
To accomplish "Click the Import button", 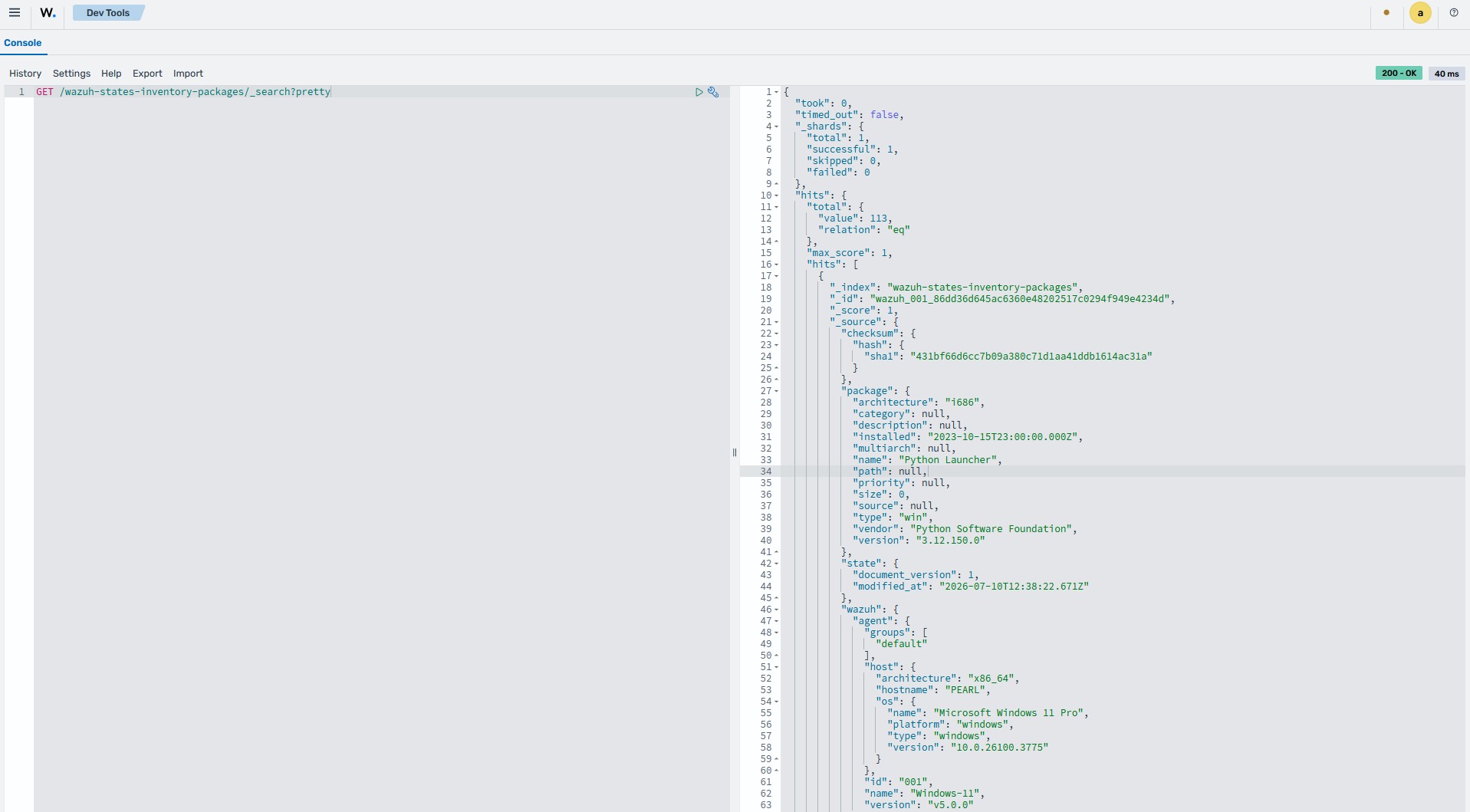I will 188,74.
